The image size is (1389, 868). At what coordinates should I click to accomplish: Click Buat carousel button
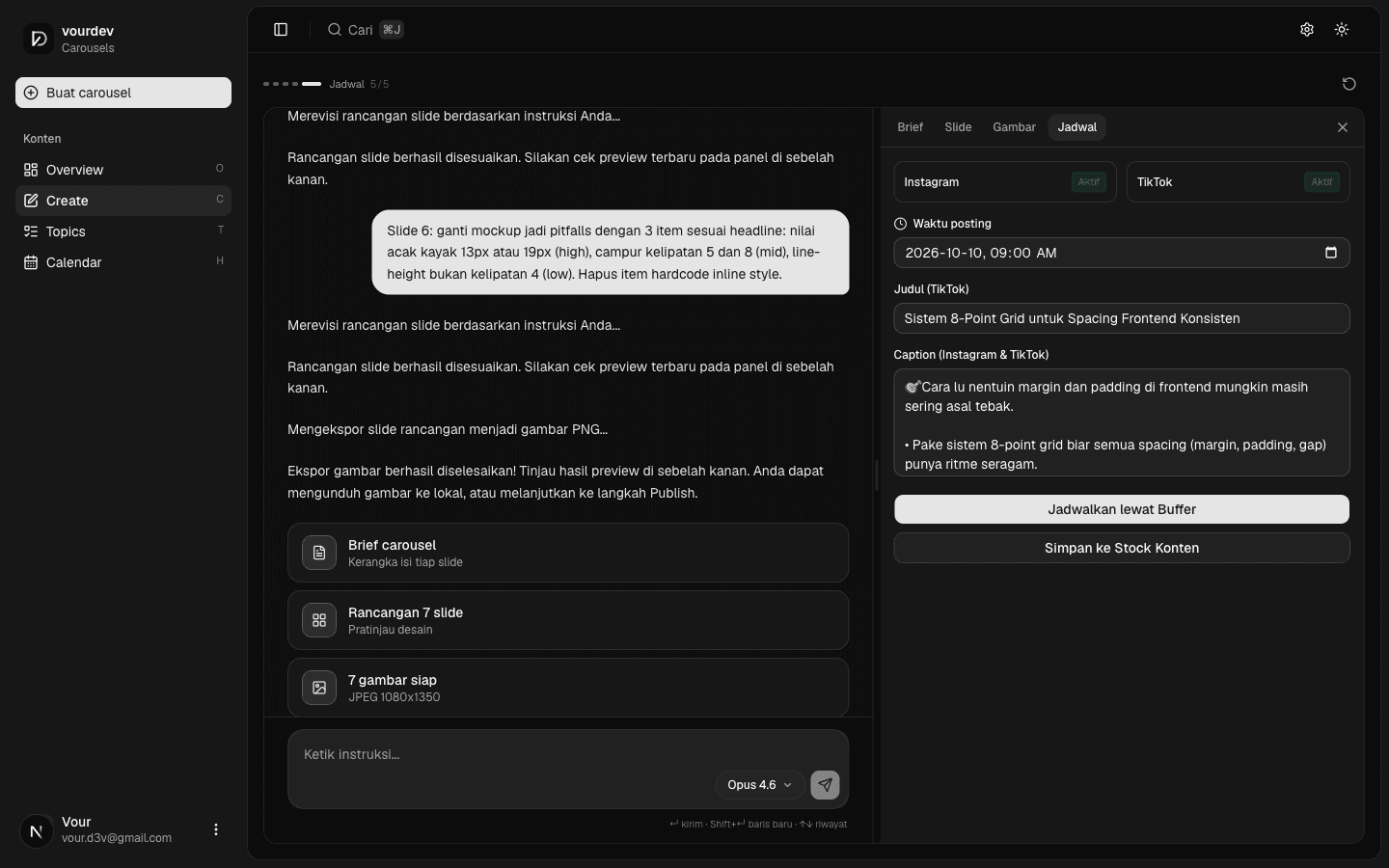click(x=123, y=93)
